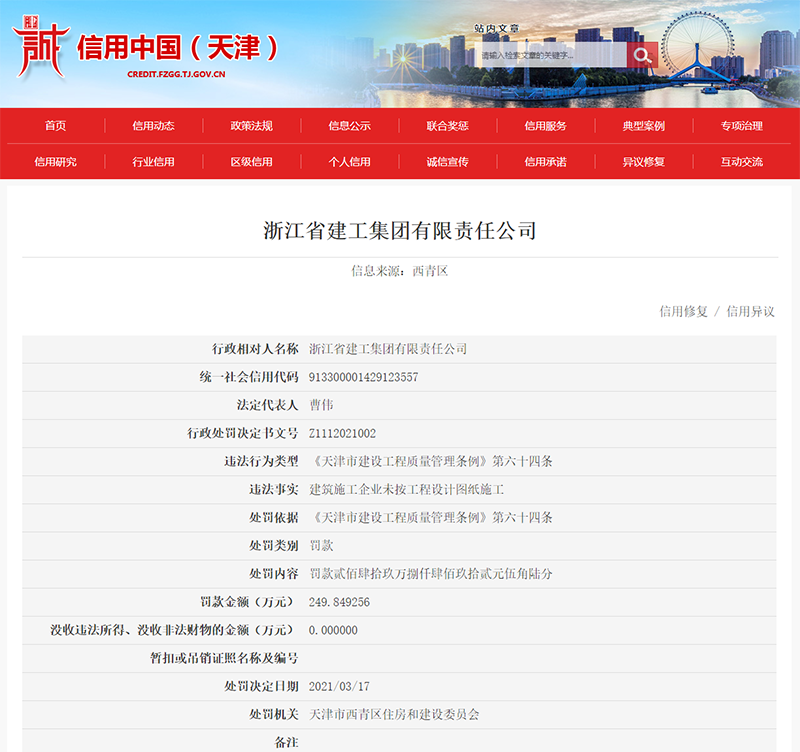Select fine amount 249.849256
800x752 pixels.
click(x=339, y=602)
